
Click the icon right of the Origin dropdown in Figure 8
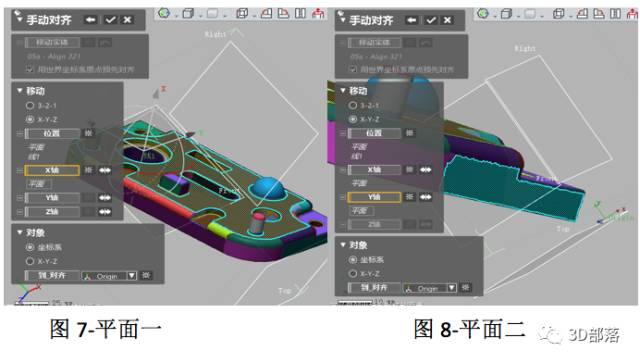pyautogui.click(x=465, y=288)
